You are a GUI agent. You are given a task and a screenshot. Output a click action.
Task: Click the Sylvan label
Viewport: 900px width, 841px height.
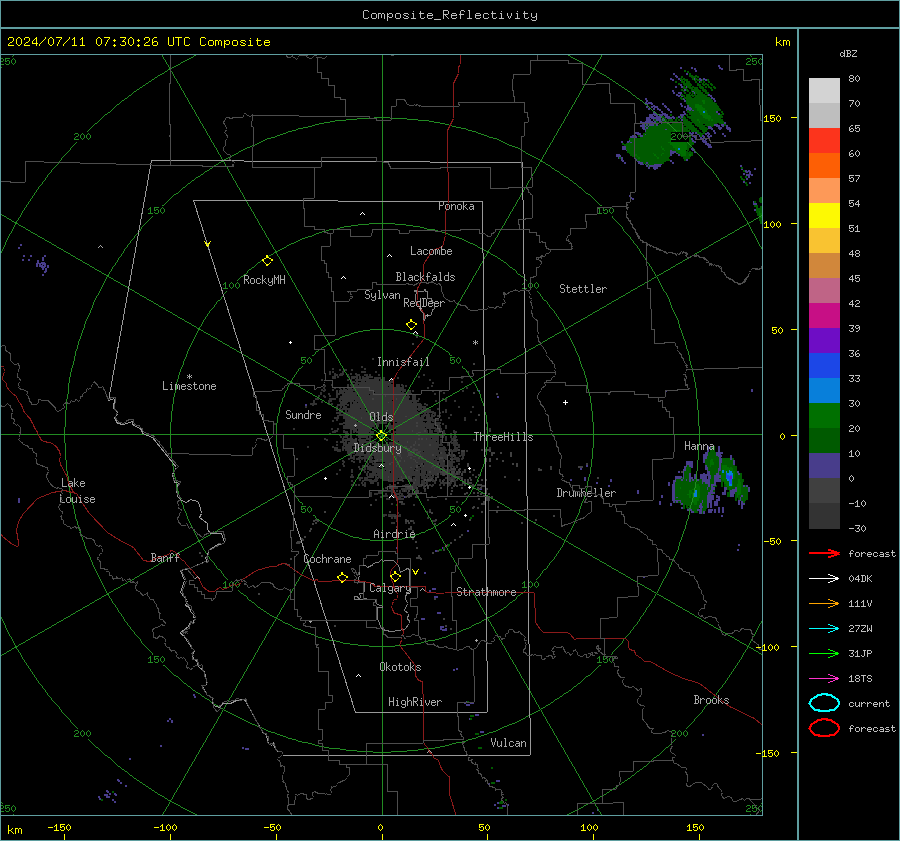click(382, 295)
